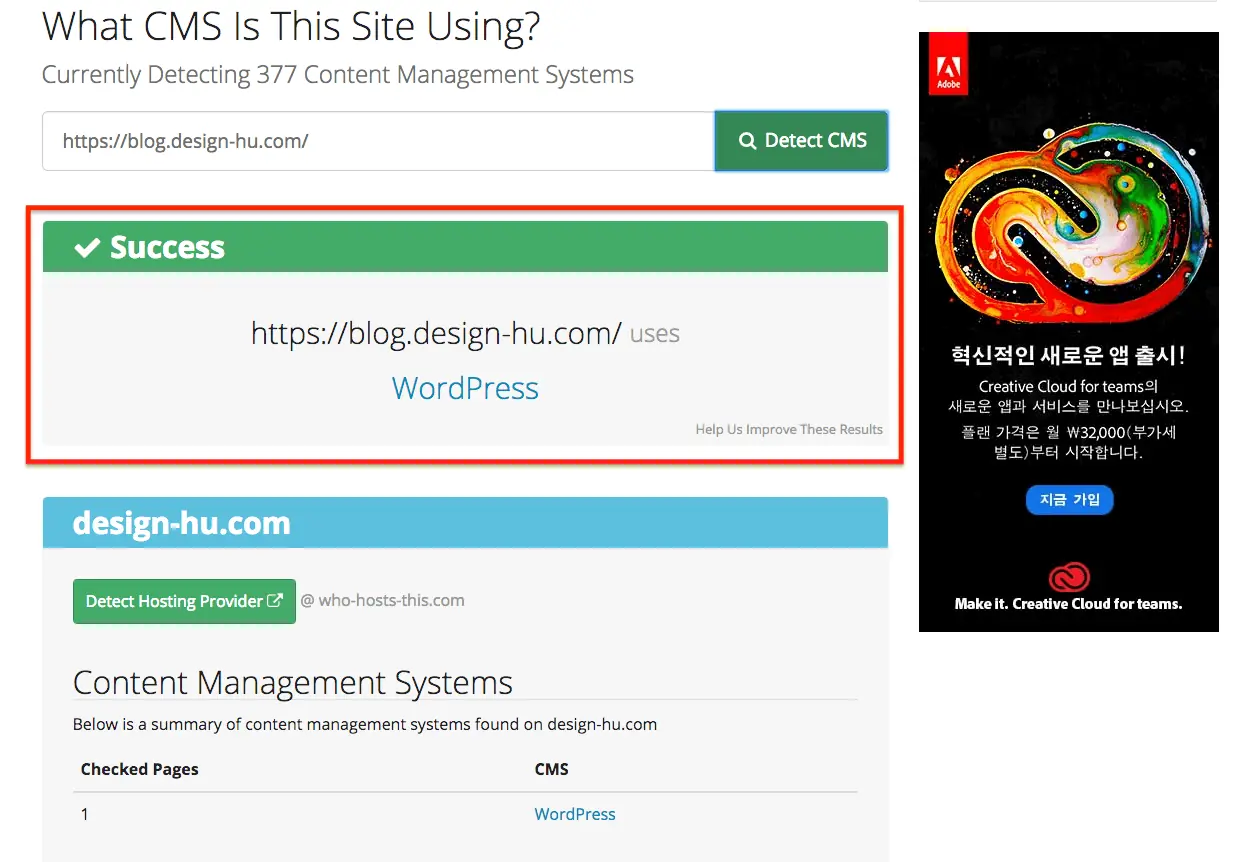
Task: Click the '1' checked pages cell
Action: pyautogui.click(x=85, y=814)
